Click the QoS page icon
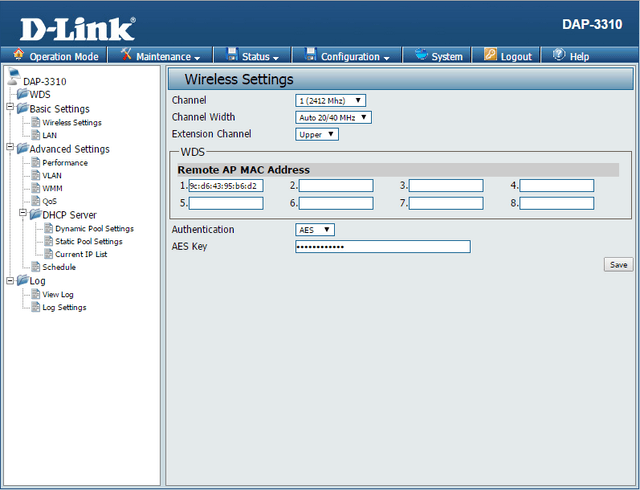 (36, 200)
